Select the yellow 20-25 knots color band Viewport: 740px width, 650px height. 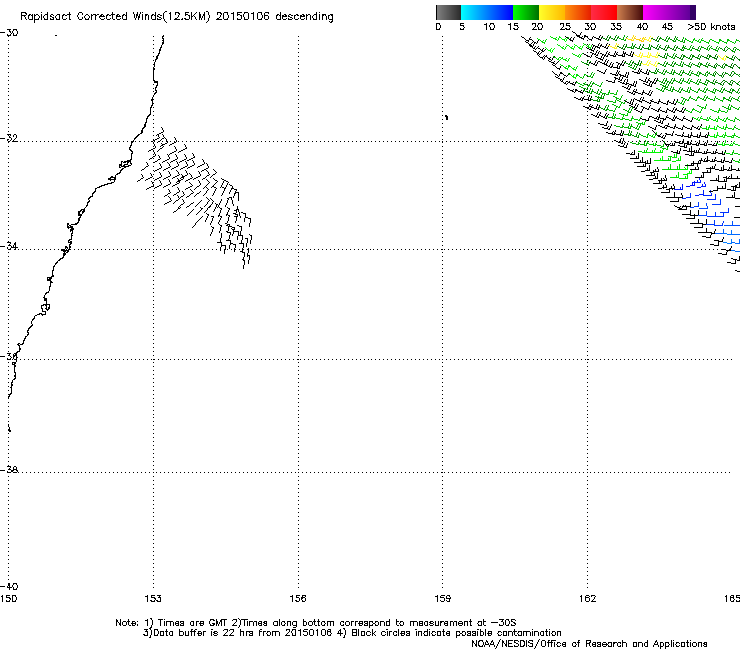(x=552, y=12)
